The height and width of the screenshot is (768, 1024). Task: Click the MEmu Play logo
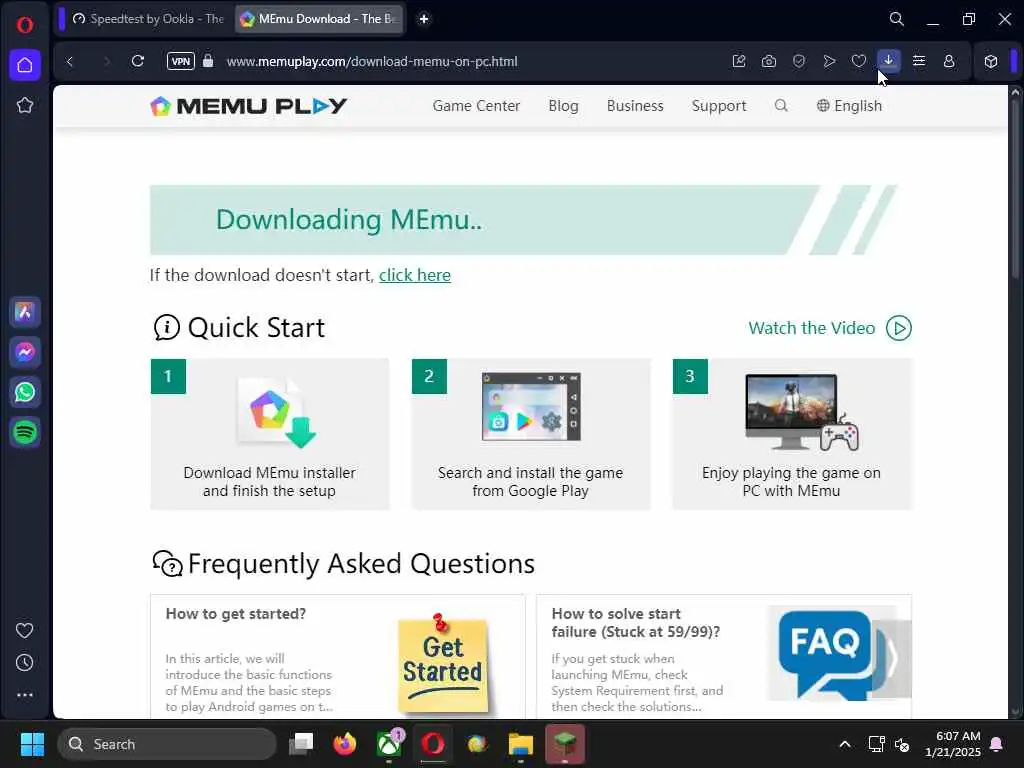tap(249, 106)
